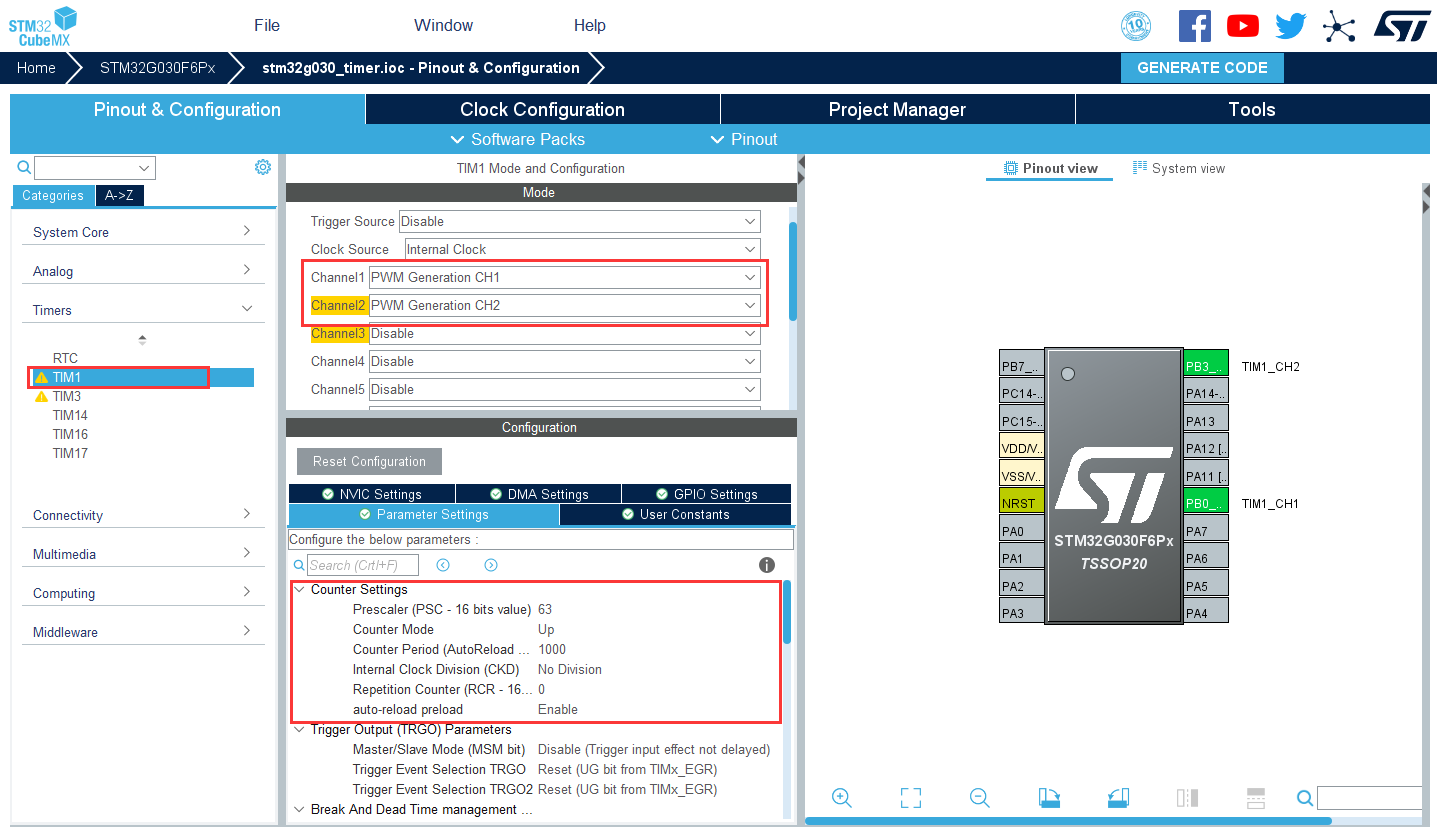Open the User Constants tab
Viewport: 1437px width, 836px height.
point(675,515)
